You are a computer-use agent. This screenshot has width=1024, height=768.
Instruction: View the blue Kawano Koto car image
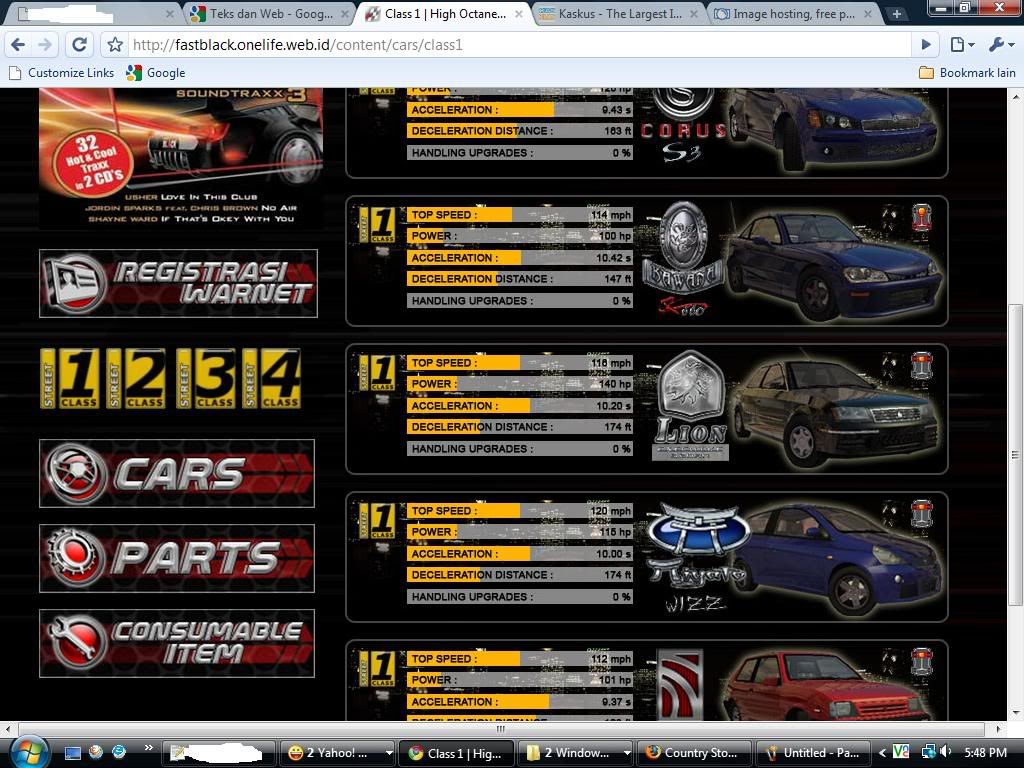(x=834, y=266)
